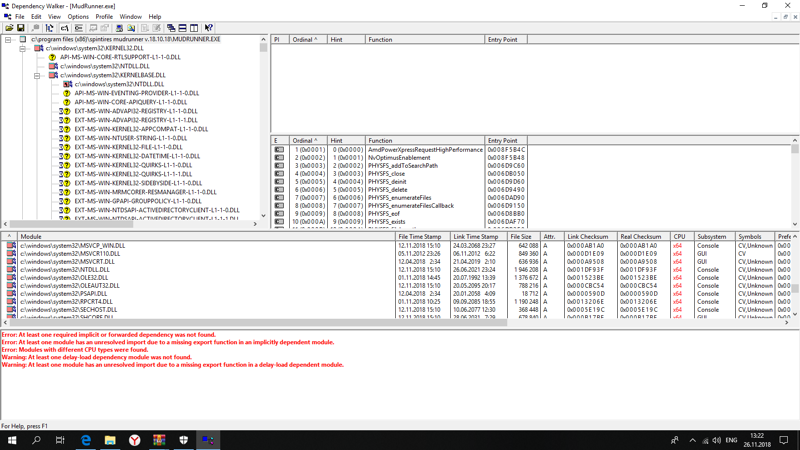Open the View menu
The image size is (800, 450).
pos(54,17)
